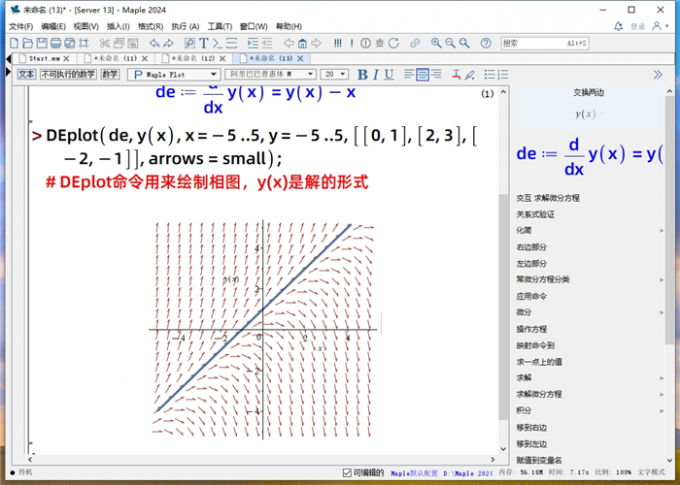Click the text T insert icon
680x485 pixels.
pyautogui.click(x=204, y=43)
